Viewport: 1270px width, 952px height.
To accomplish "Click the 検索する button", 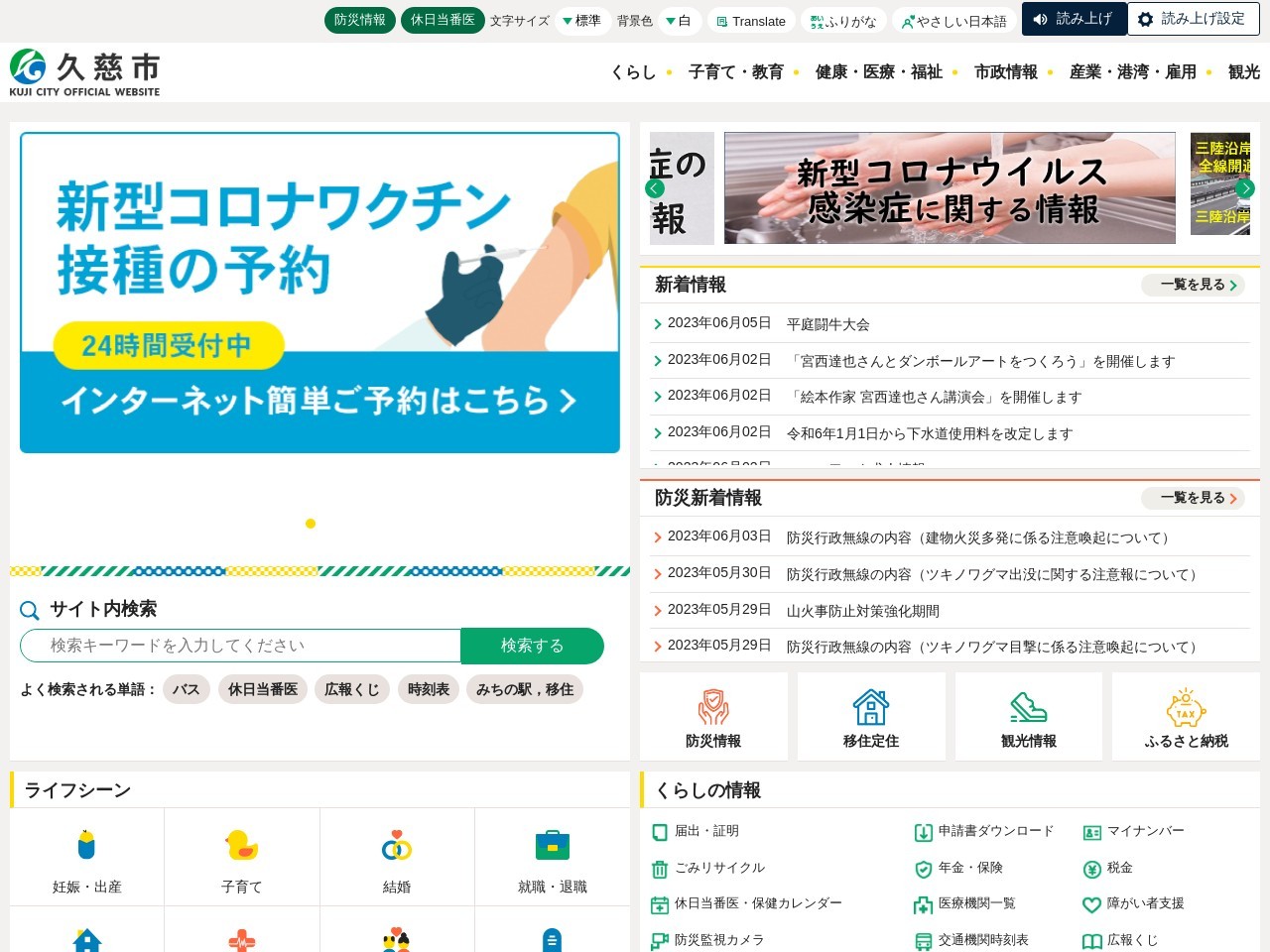I will [533, 646].
